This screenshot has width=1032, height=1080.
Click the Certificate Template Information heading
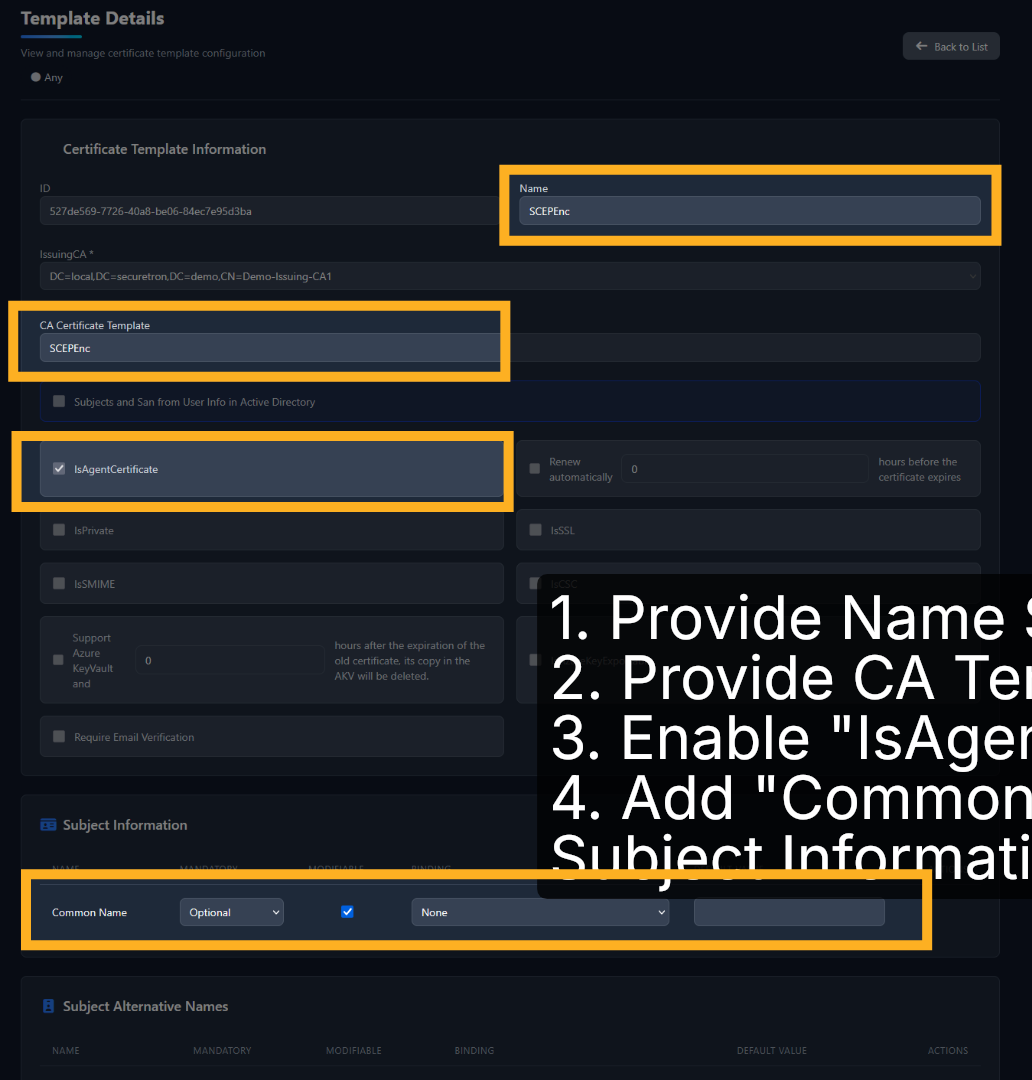tap(165, 149)
